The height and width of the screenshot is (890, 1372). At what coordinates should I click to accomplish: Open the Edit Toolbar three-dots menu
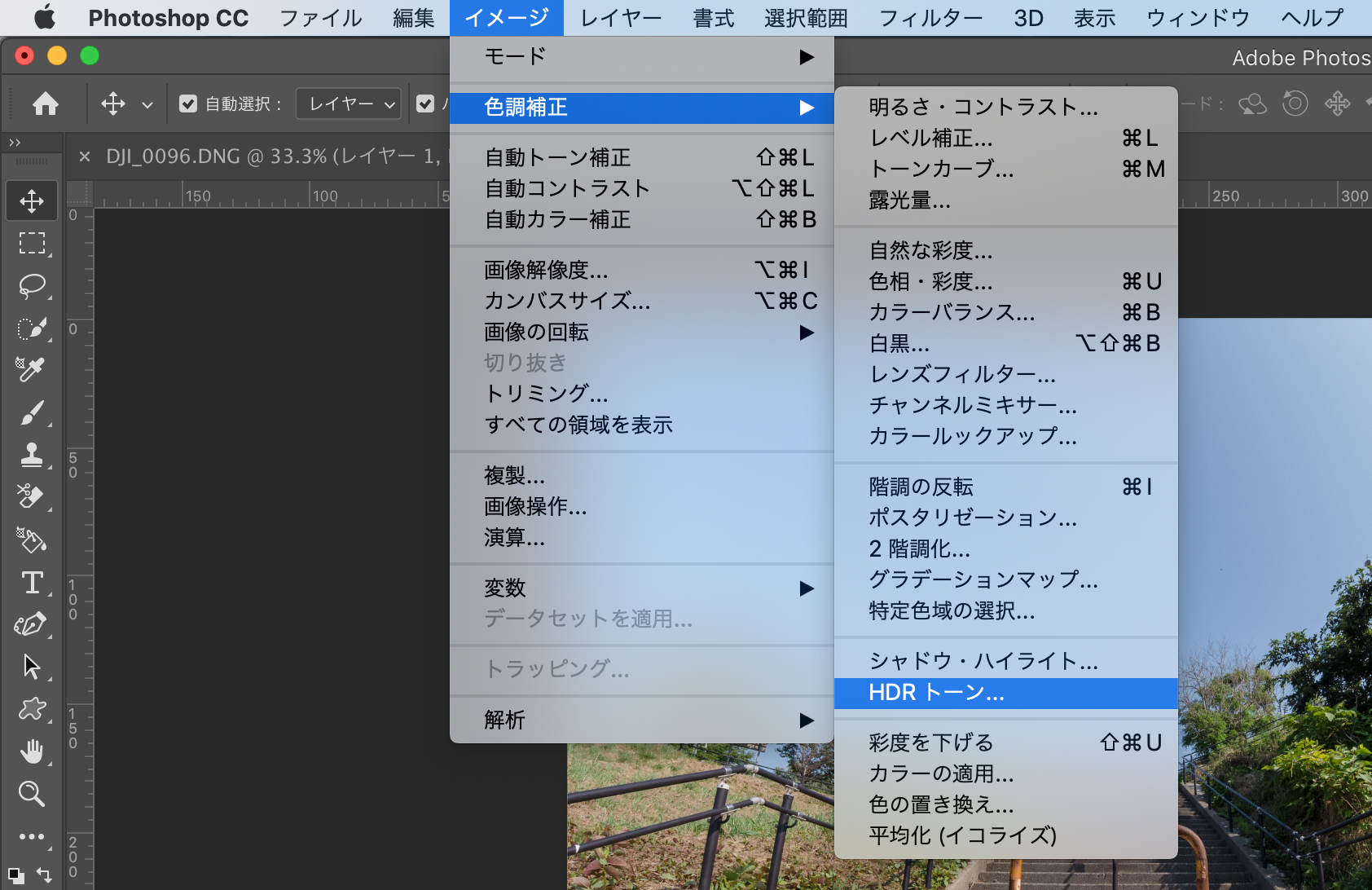(x=32, y=836)
